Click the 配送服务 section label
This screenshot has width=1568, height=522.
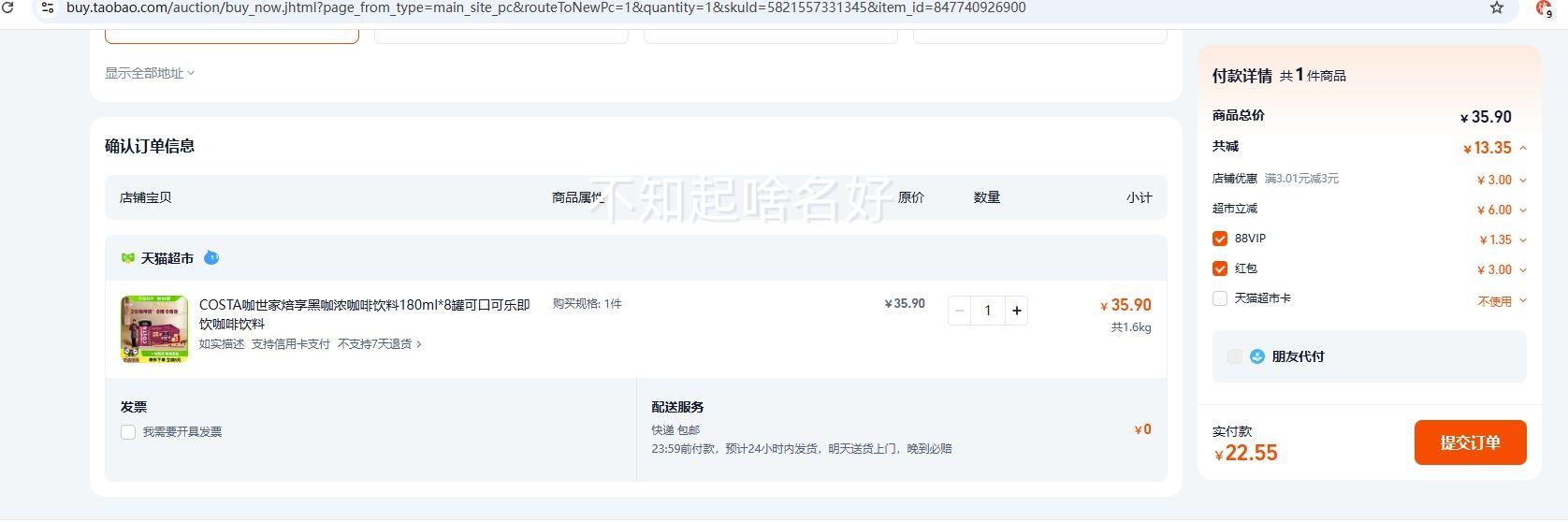(x=677, y=407)
